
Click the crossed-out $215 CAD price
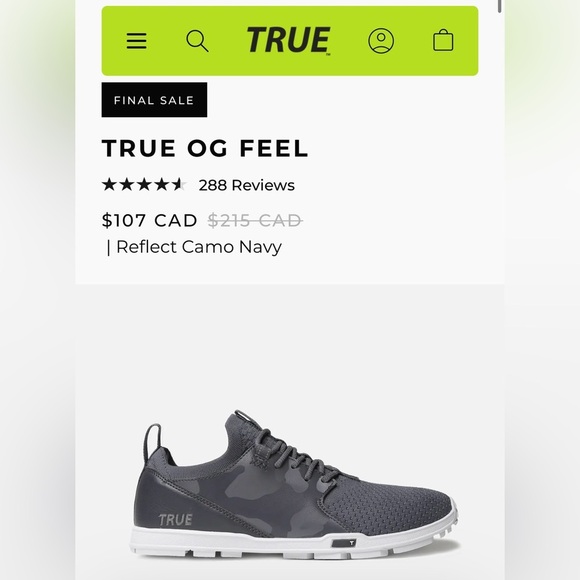click(255, 220)
